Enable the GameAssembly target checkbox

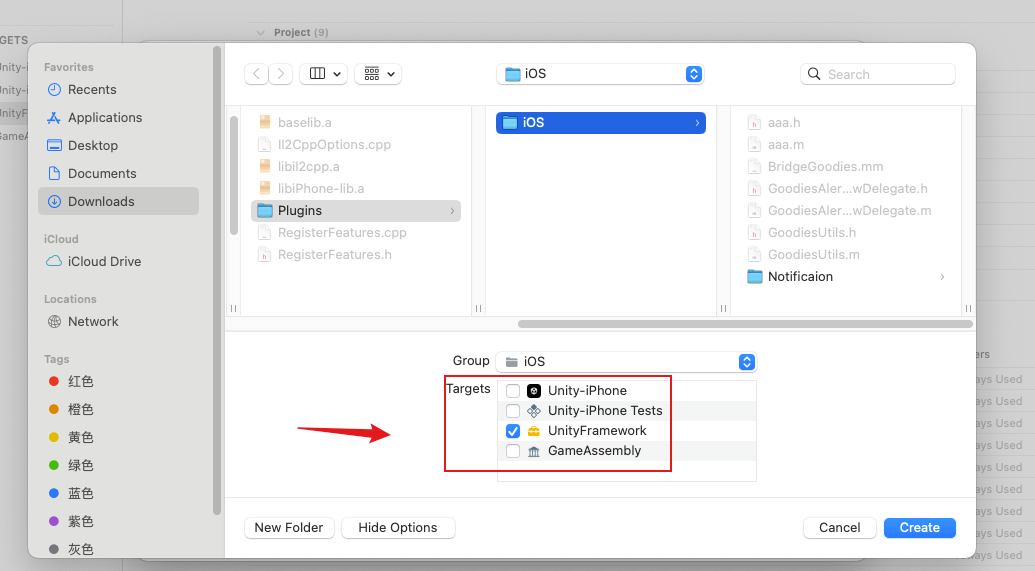tap(513, 451)
